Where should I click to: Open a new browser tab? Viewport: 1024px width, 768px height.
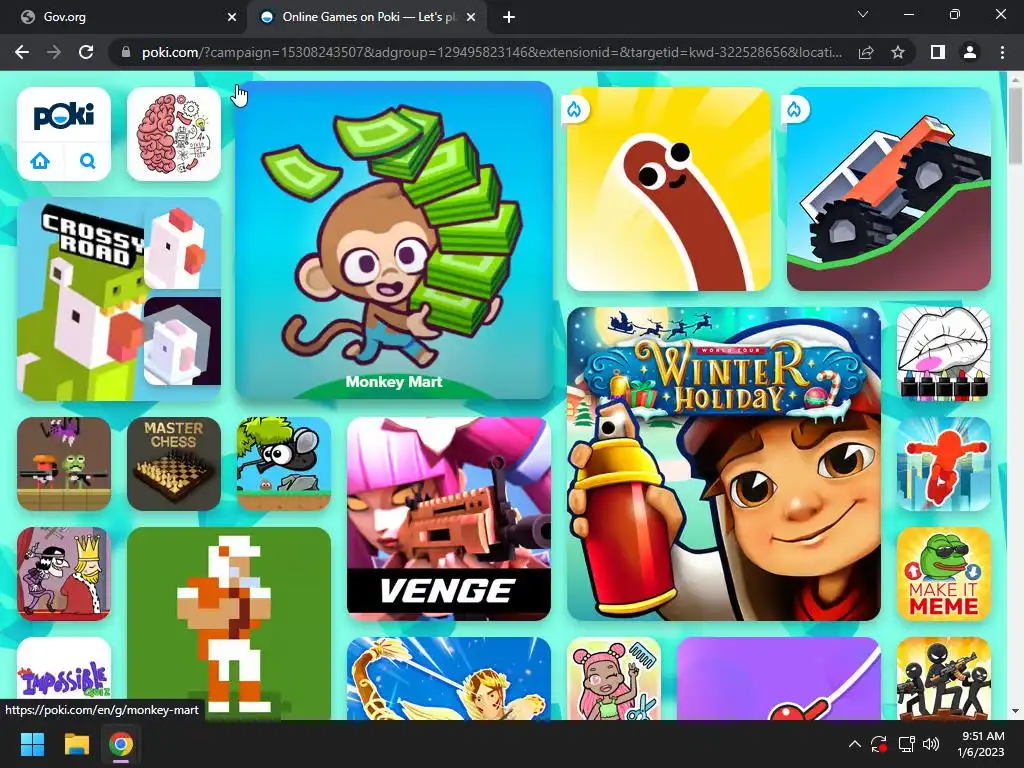coord(509,17)
